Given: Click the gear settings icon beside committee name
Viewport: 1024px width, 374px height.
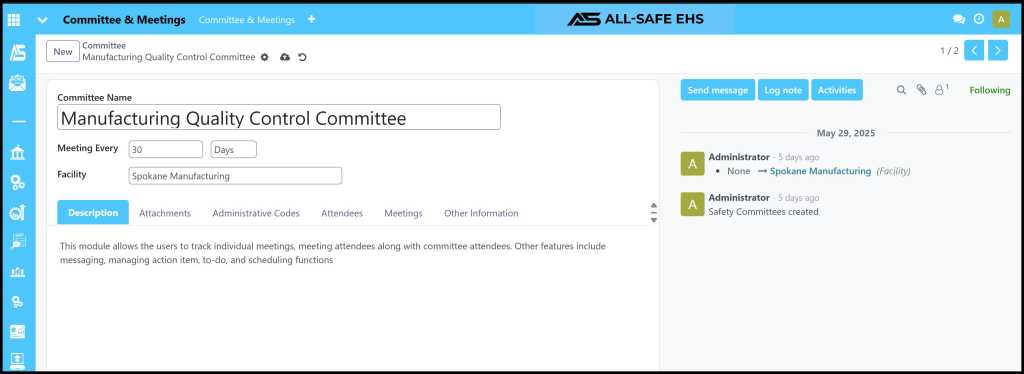Looking at the screenshot, I should coord(264,57).
